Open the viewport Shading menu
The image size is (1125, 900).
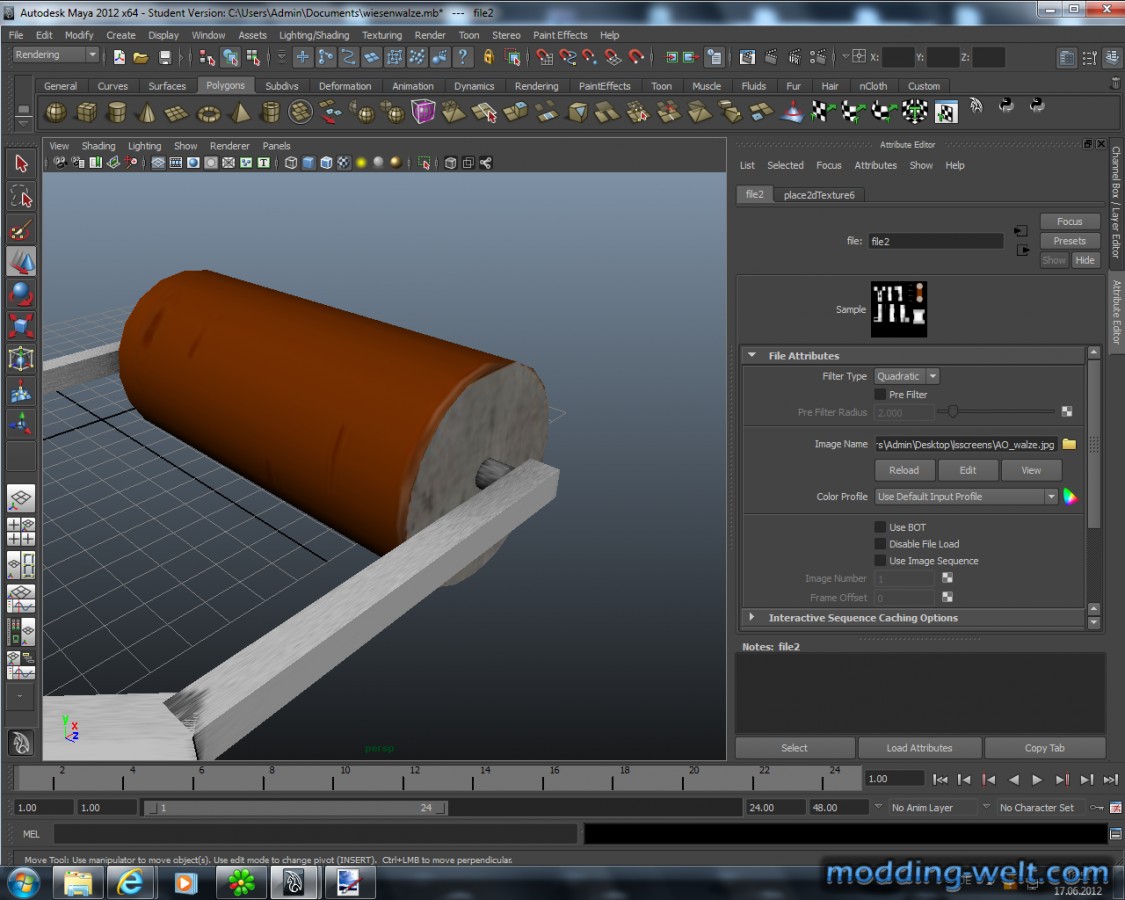point(98,146)
